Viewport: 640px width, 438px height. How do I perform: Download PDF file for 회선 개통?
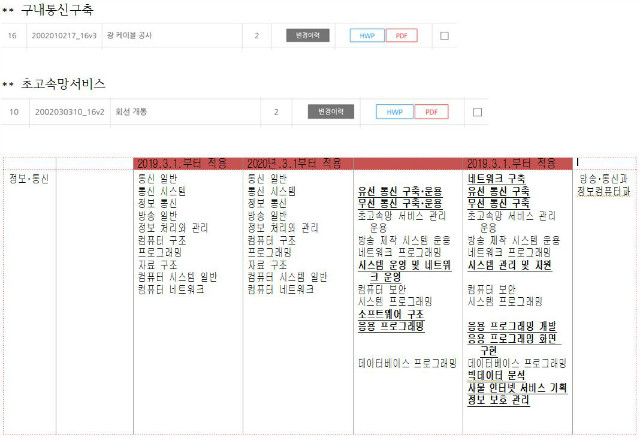[x=431, y=112]
